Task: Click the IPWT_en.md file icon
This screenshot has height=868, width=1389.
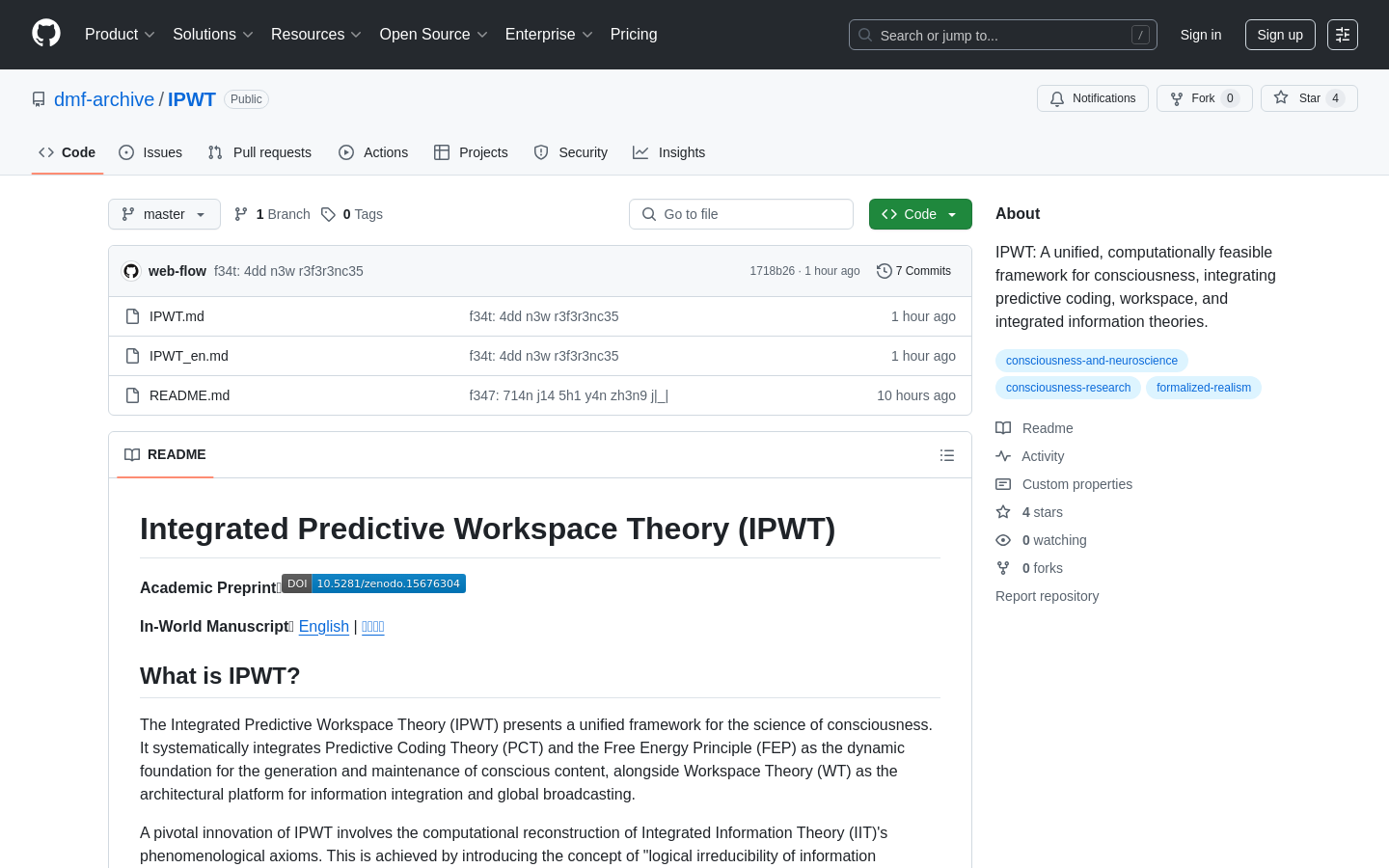Action: (133, 356)
